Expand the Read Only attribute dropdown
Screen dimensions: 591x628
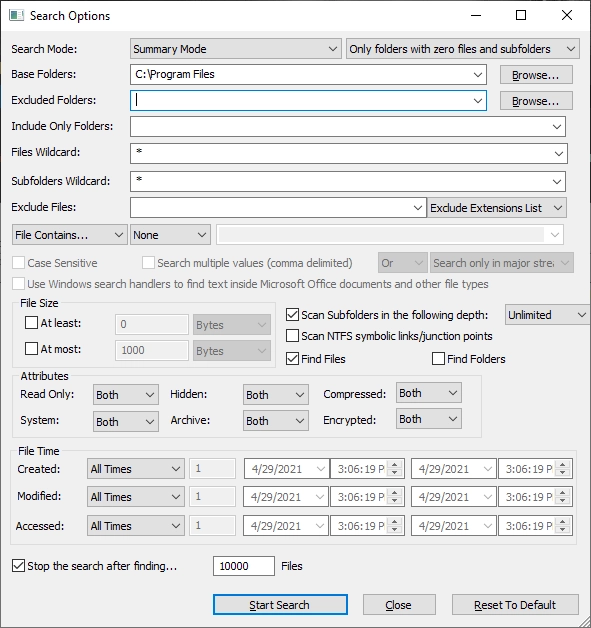pos(126,395)
